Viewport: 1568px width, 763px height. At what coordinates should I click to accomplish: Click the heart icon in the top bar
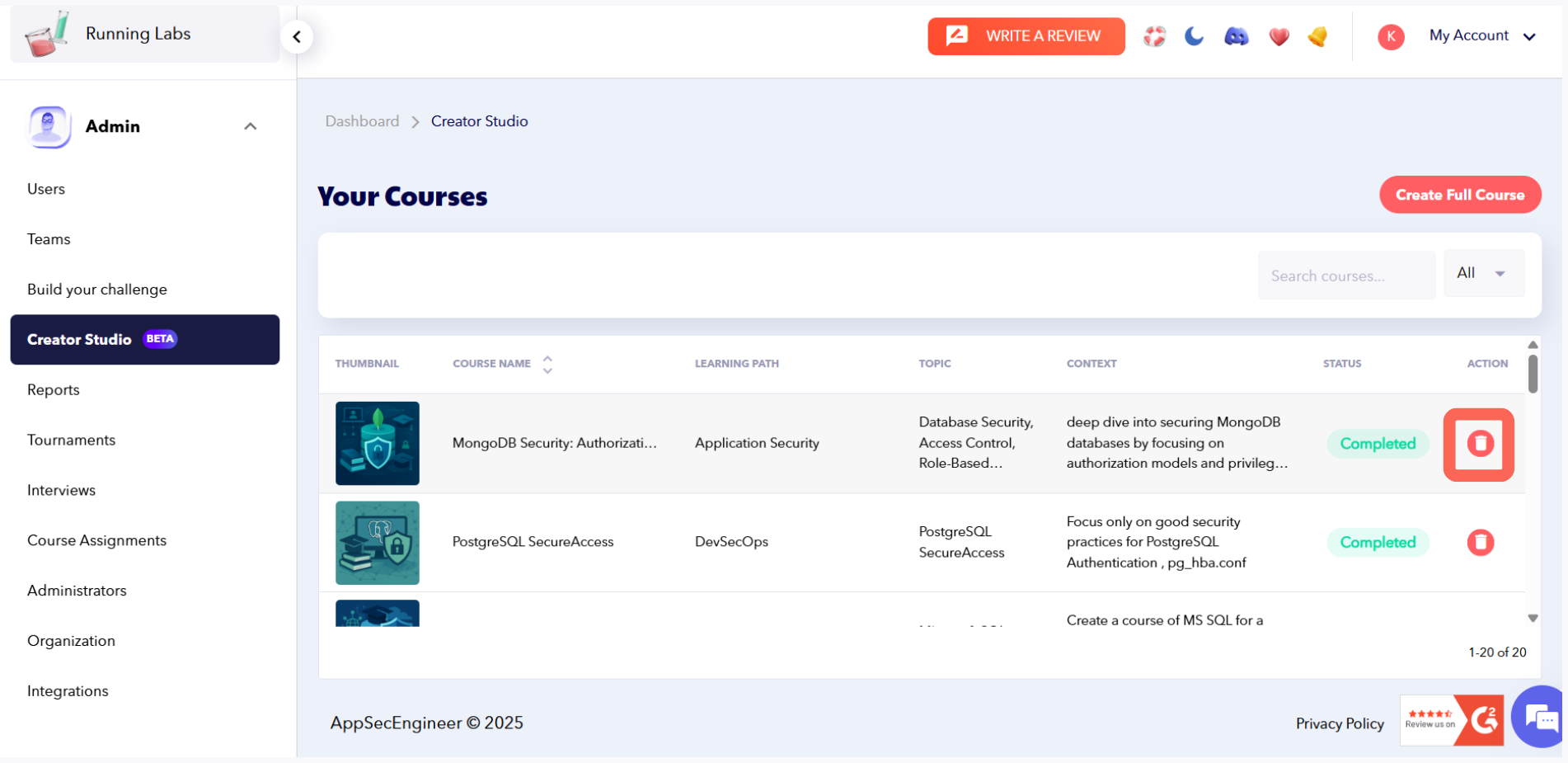(1278, 36)
